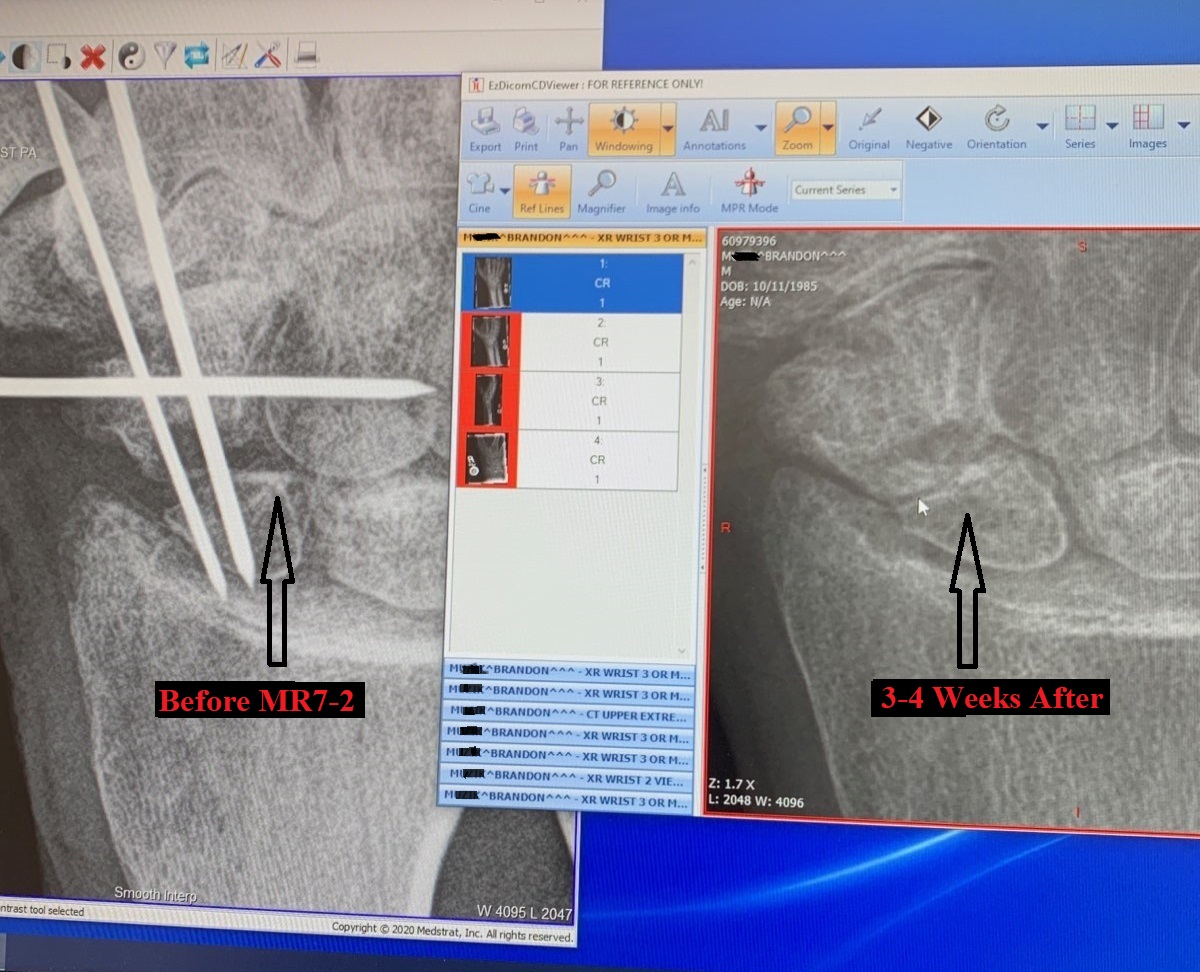Click the printer icon in Medstrat toolbar
1200x972 pixels.
(306, 54)
